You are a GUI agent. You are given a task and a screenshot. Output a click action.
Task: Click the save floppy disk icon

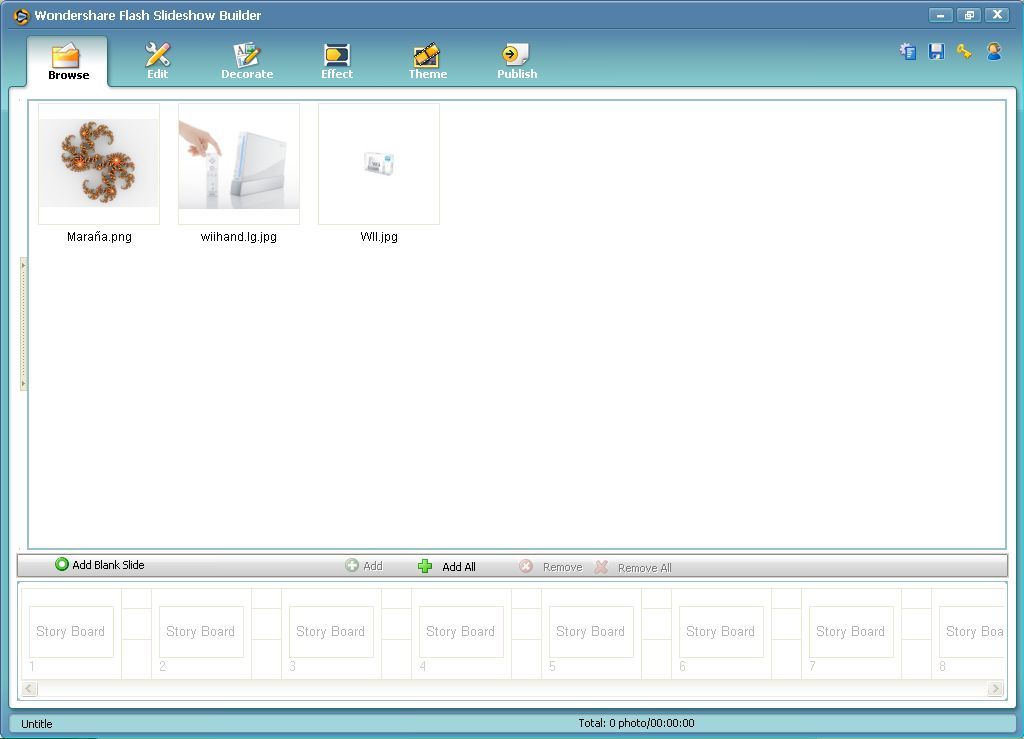[936, 51]
